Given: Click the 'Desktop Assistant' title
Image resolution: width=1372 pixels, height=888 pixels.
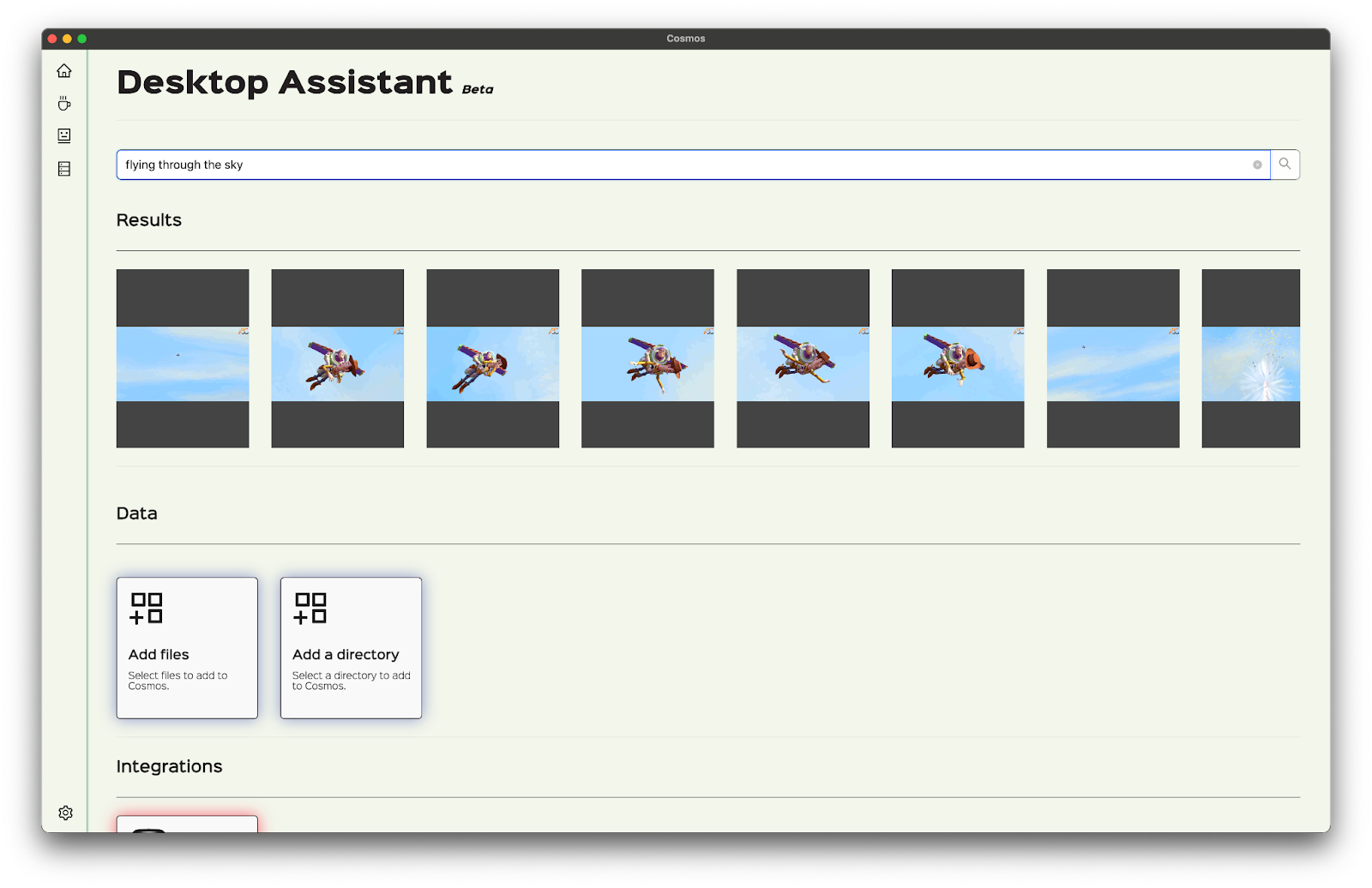Looking at the screenshot, I should point(285,82).
